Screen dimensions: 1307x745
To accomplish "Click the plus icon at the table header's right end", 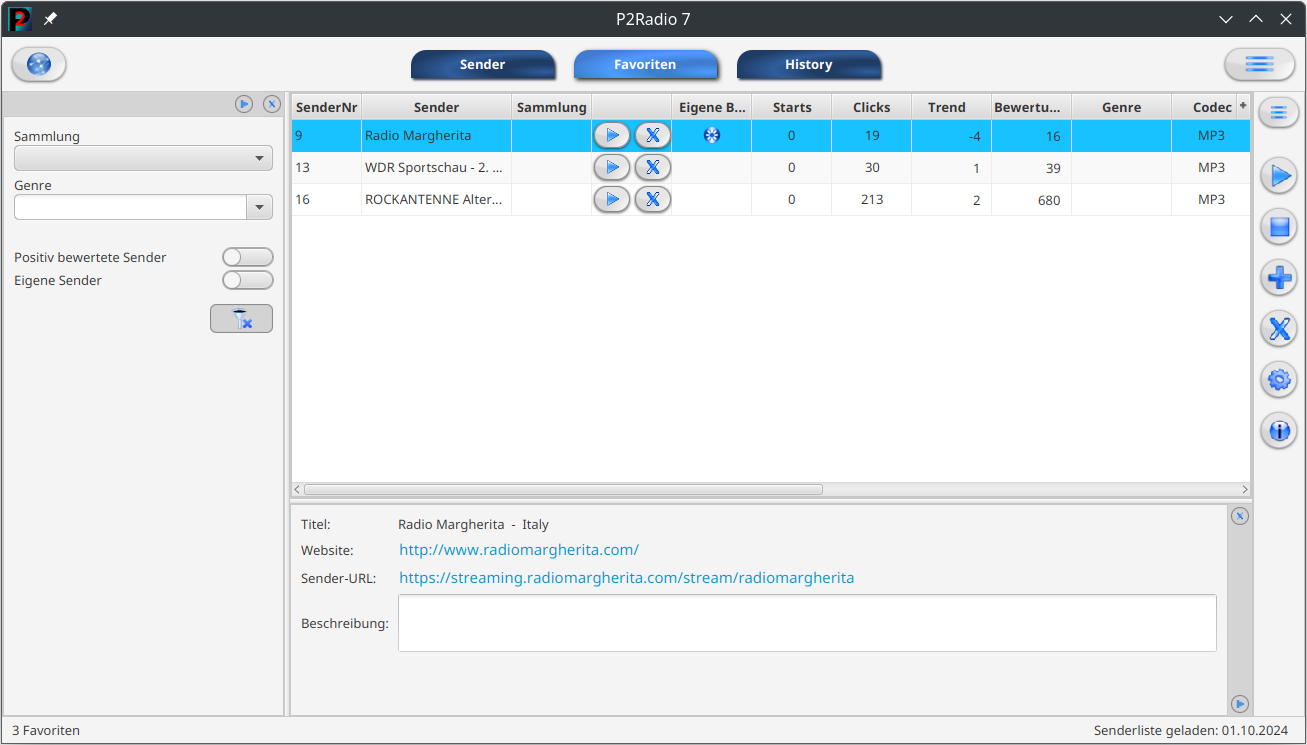I will tap(1243, 105).
